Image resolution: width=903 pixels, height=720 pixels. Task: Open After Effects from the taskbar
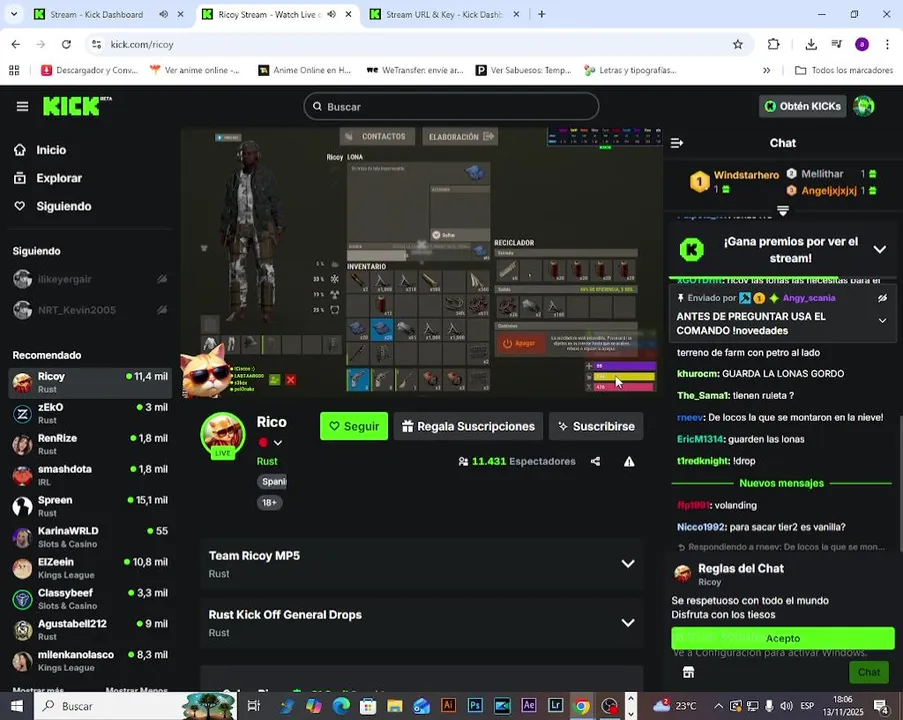coord(529,706)
